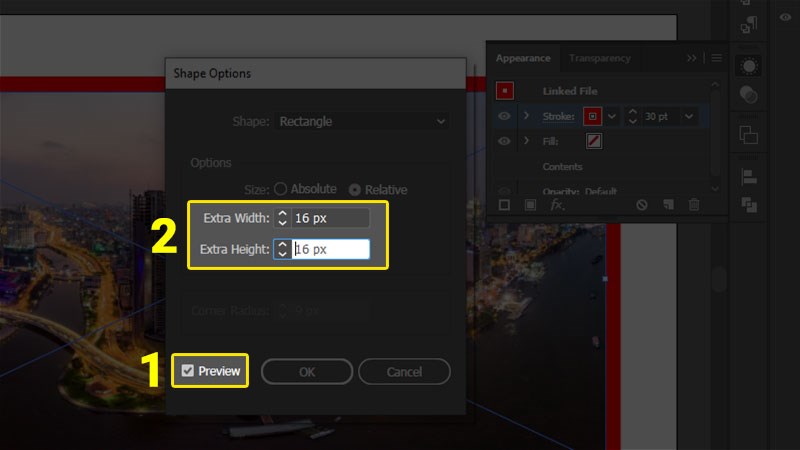This screenshot has width=800, height=450.
Task: Click the red Stroke color swatch
Action: click(592, 116)
